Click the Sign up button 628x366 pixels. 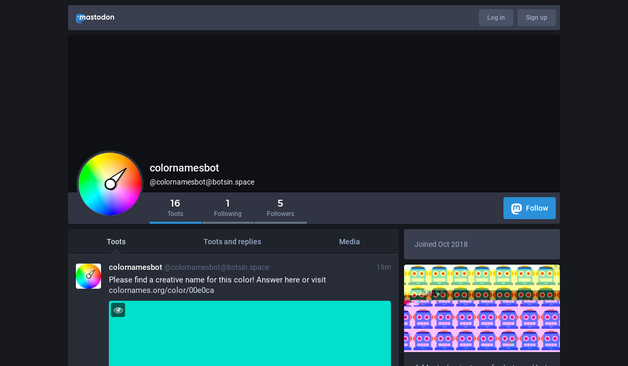click(536, 18)
